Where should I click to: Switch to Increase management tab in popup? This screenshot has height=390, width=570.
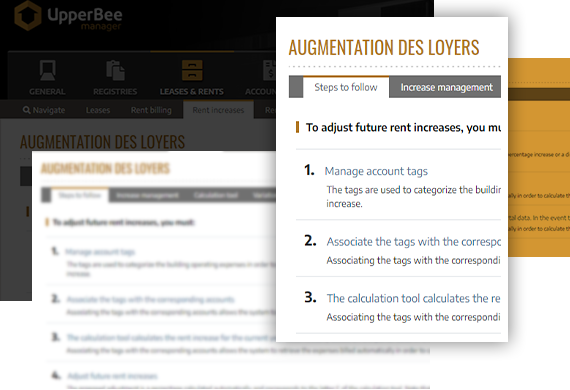[446, 87]
